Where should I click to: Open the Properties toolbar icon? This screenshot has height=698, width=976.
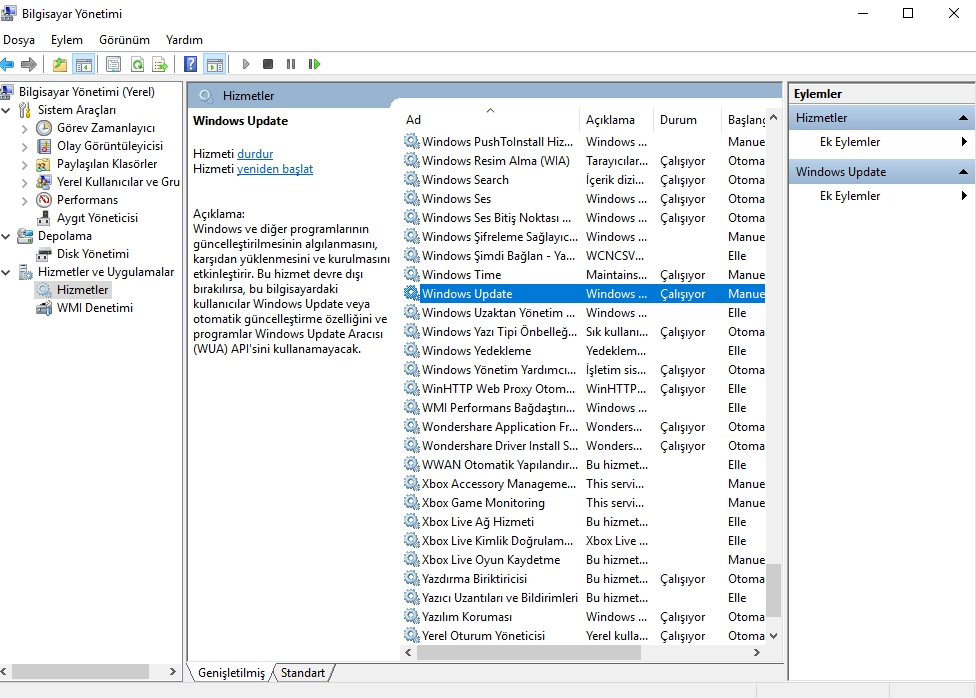tap(113, 64)
